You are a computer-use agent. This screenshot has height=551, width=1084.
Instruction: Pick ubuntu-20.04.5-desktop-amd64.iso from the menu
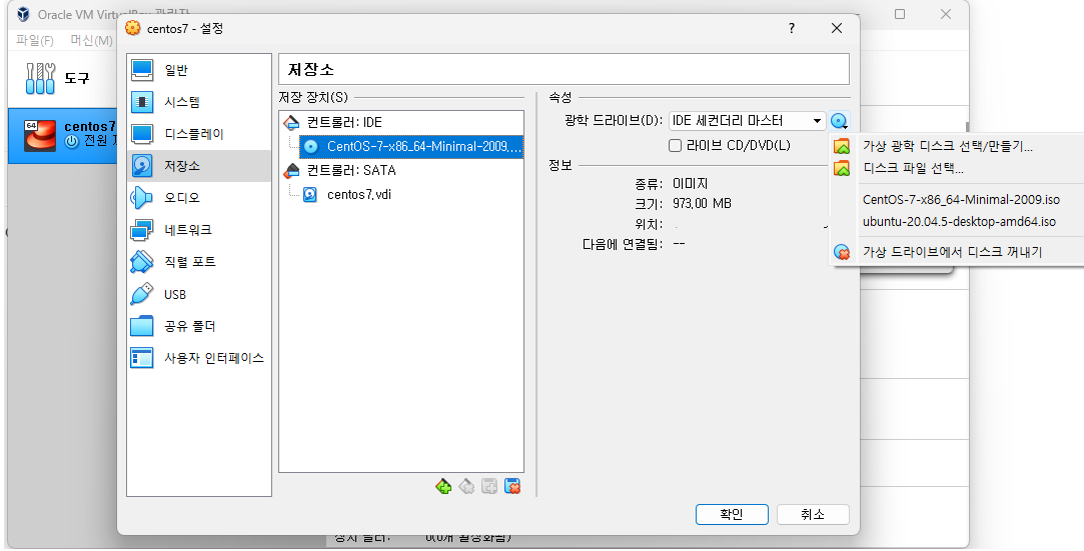click(x=959, y=222)
